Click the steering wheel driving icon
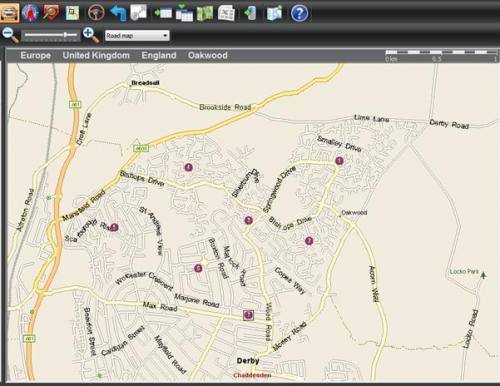Viewport: 500px width, 386px height. click(96, 13)
